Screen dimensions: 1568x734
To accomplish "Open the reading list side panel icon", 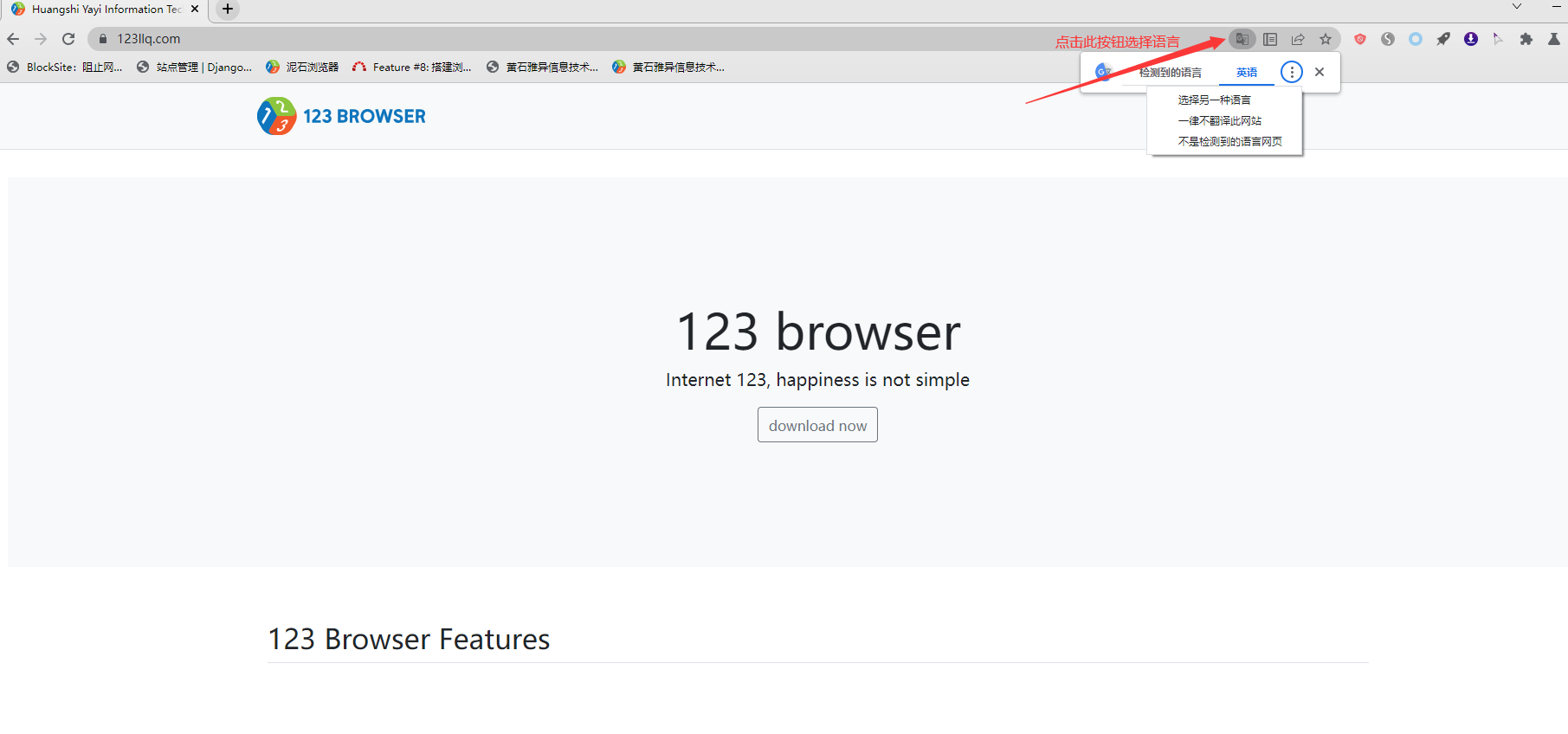I will pyautogui.click(x=1270, y=39).
